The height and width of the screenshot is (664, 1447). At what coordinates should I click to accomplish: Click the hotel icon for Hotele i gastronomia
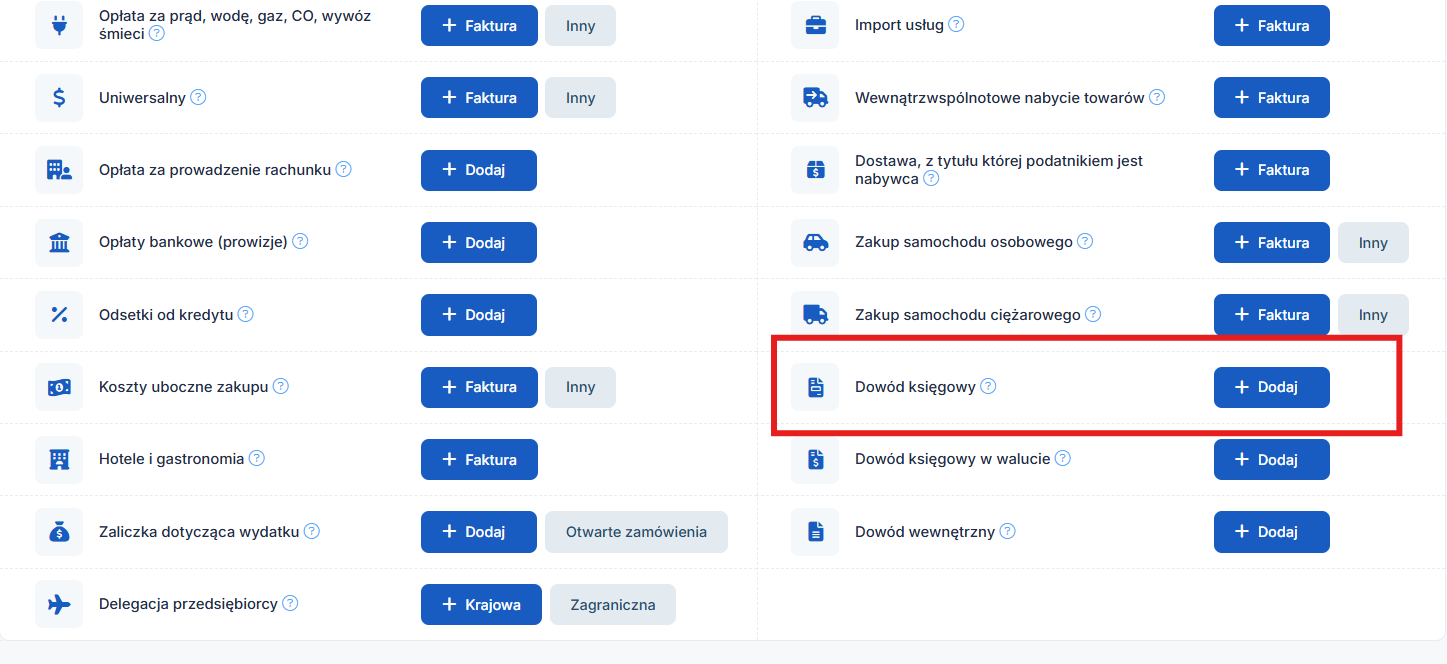[59, 459]
